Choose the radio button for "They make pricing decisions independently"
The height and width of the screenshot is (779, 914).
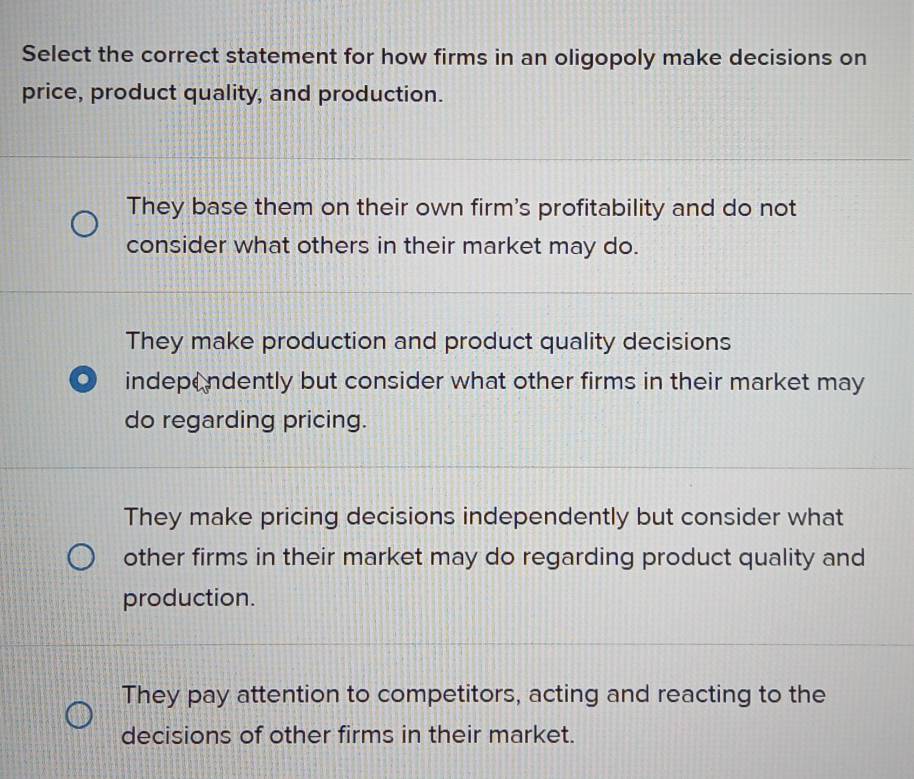pyautogui.click(x=84, y=555)
